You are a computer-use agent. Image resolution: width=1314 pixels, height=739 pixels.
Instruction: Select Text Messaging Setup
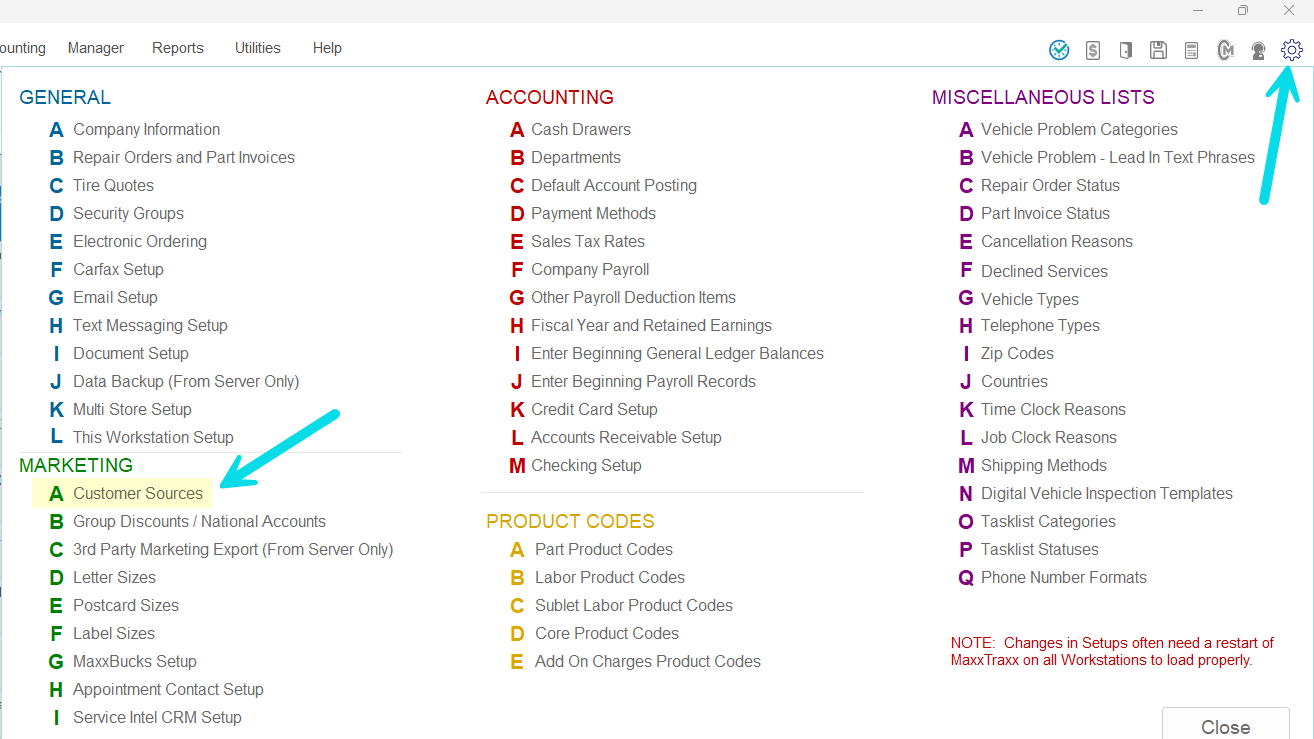(150, 325)
